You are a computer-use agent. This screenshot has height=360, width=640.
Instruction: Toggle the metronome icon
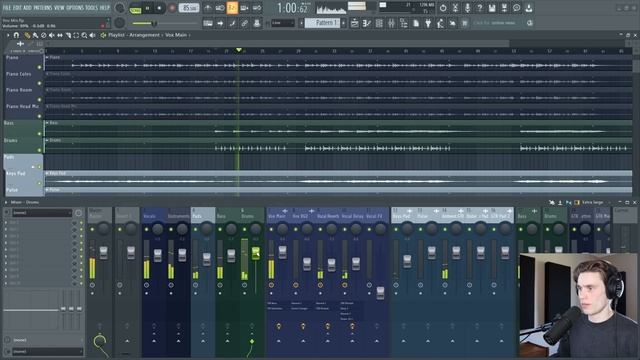pyautogui.click(x=208, y=8)
